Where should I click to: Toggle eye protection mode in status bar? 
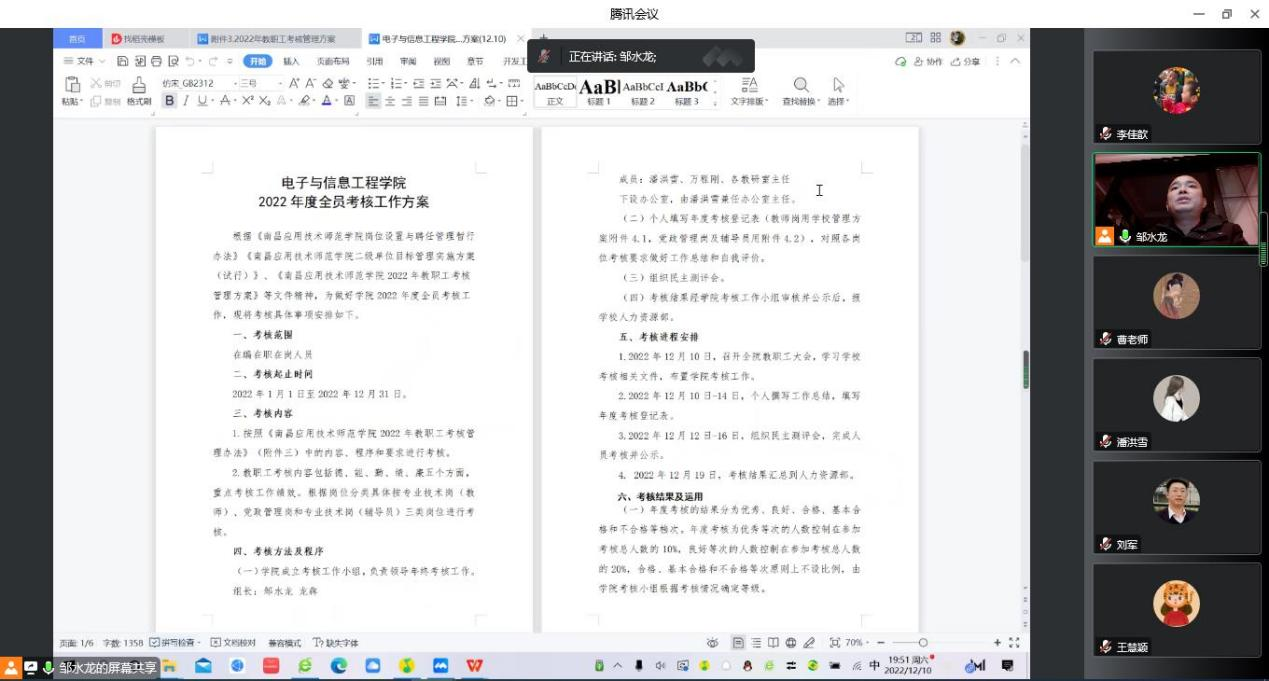click(712, 642)
